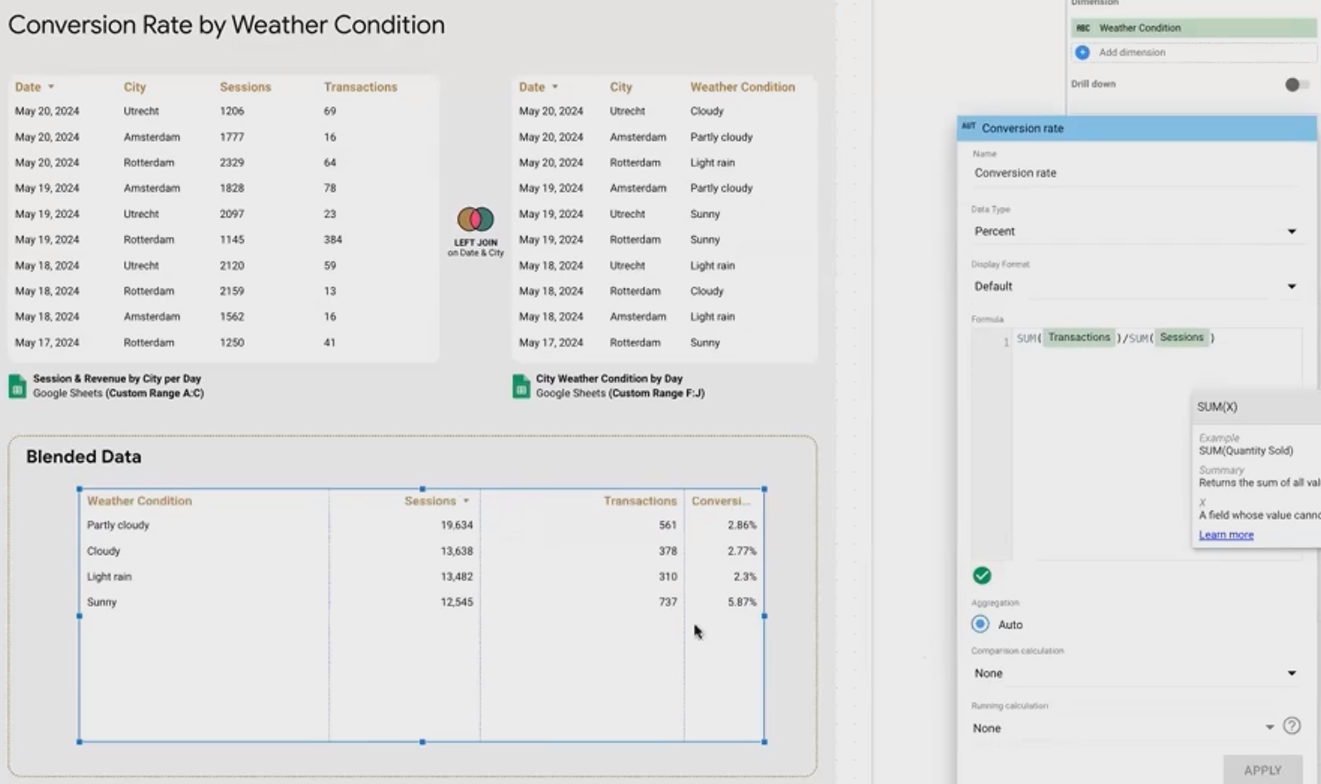Click the Sessions column header in blended table
Viewport: 1321px width, 784px height.
(x=430, y=501)
